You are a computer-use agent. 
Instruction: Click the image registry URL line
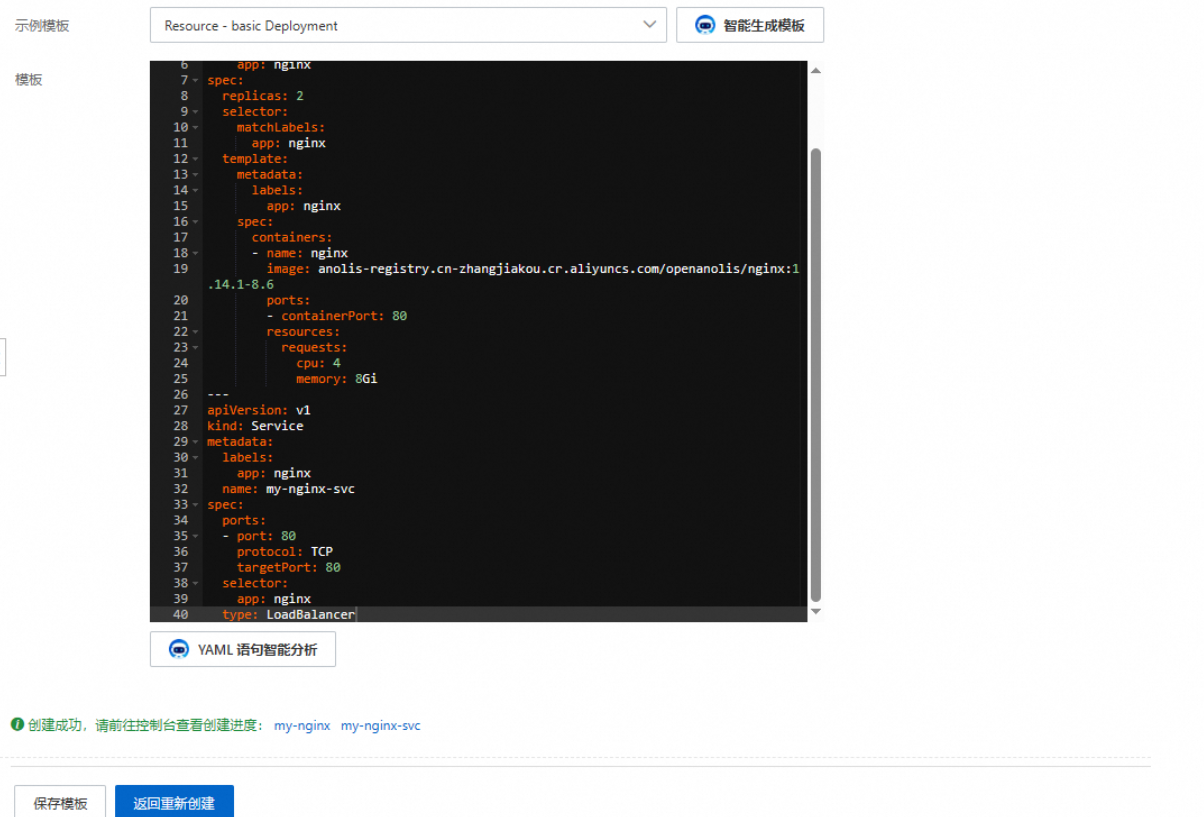(532, 269)
